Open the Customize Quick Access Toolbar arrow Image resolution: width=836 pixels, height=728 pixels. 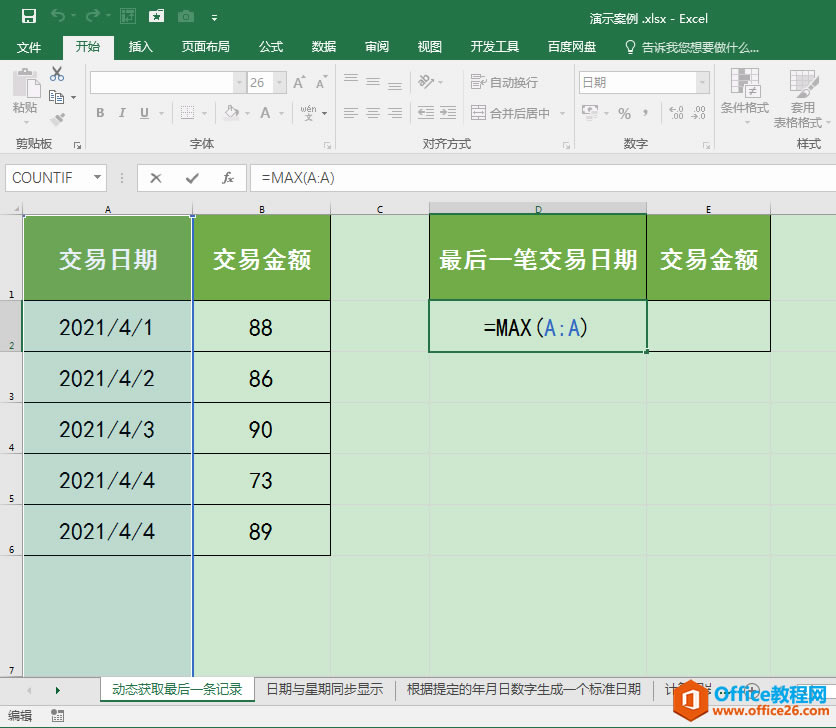pyautogui.click(x=214, y=18)
